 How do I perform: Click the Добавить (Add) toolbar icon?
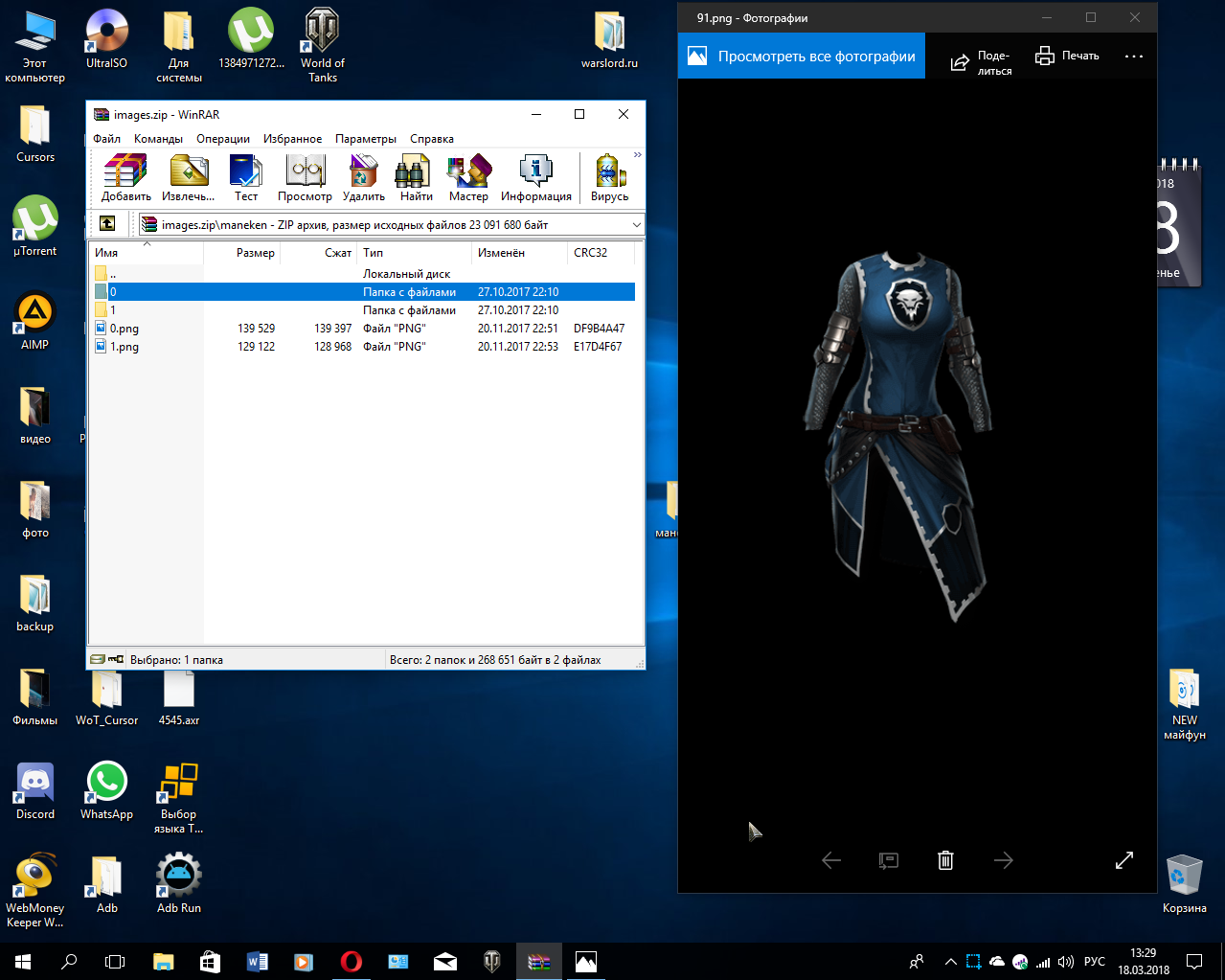125,177
